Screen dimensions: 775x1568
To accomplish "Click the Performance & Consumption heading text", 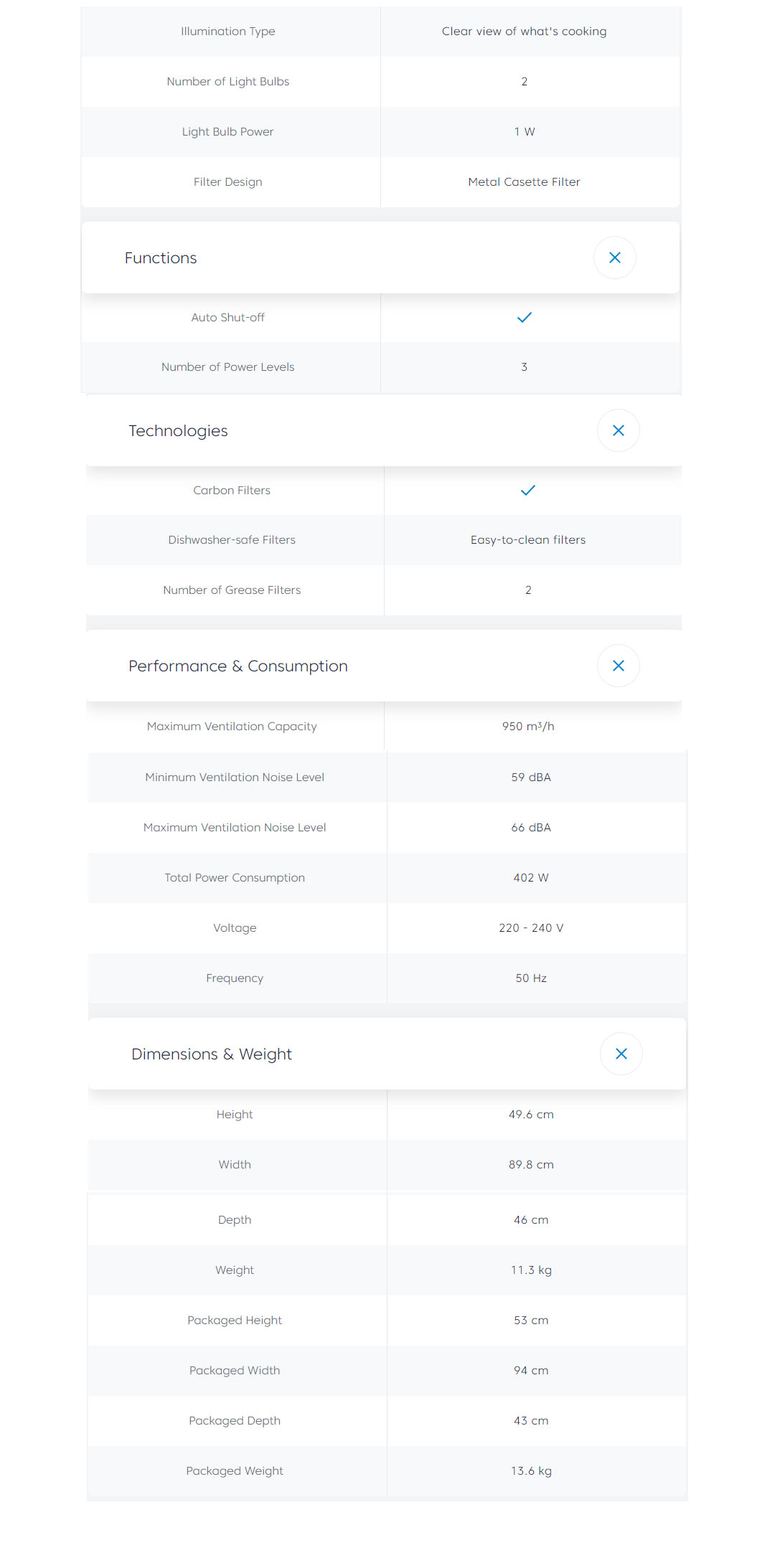I will (x=238, y=666).
